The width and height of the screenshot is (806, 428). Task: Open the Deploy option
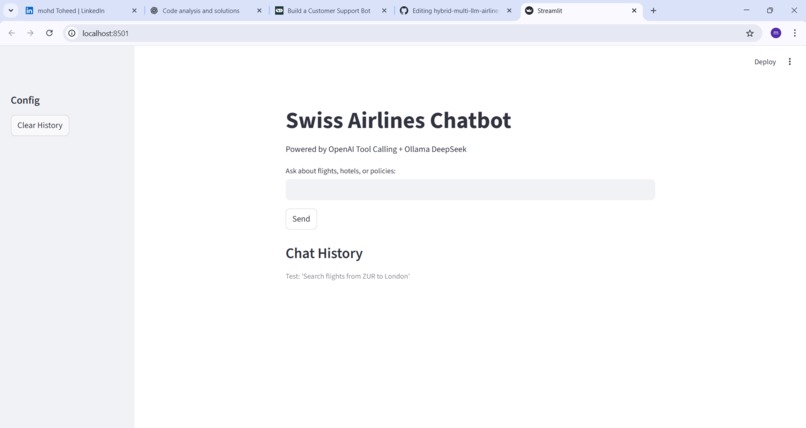coord(765,62)
